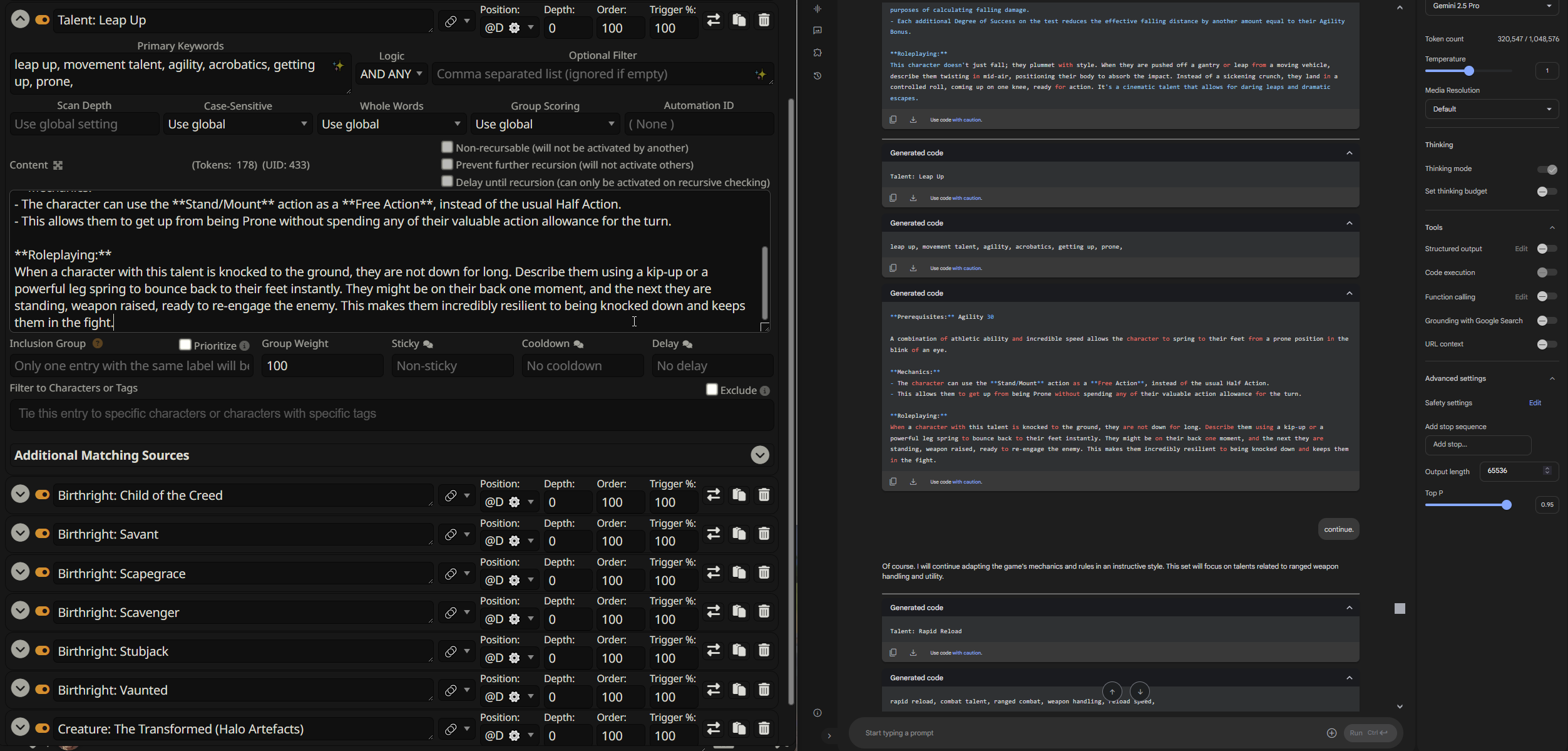Screen dimensions: 1568x751
Task: Edit Safety settings
Action: click(1535, 403)
